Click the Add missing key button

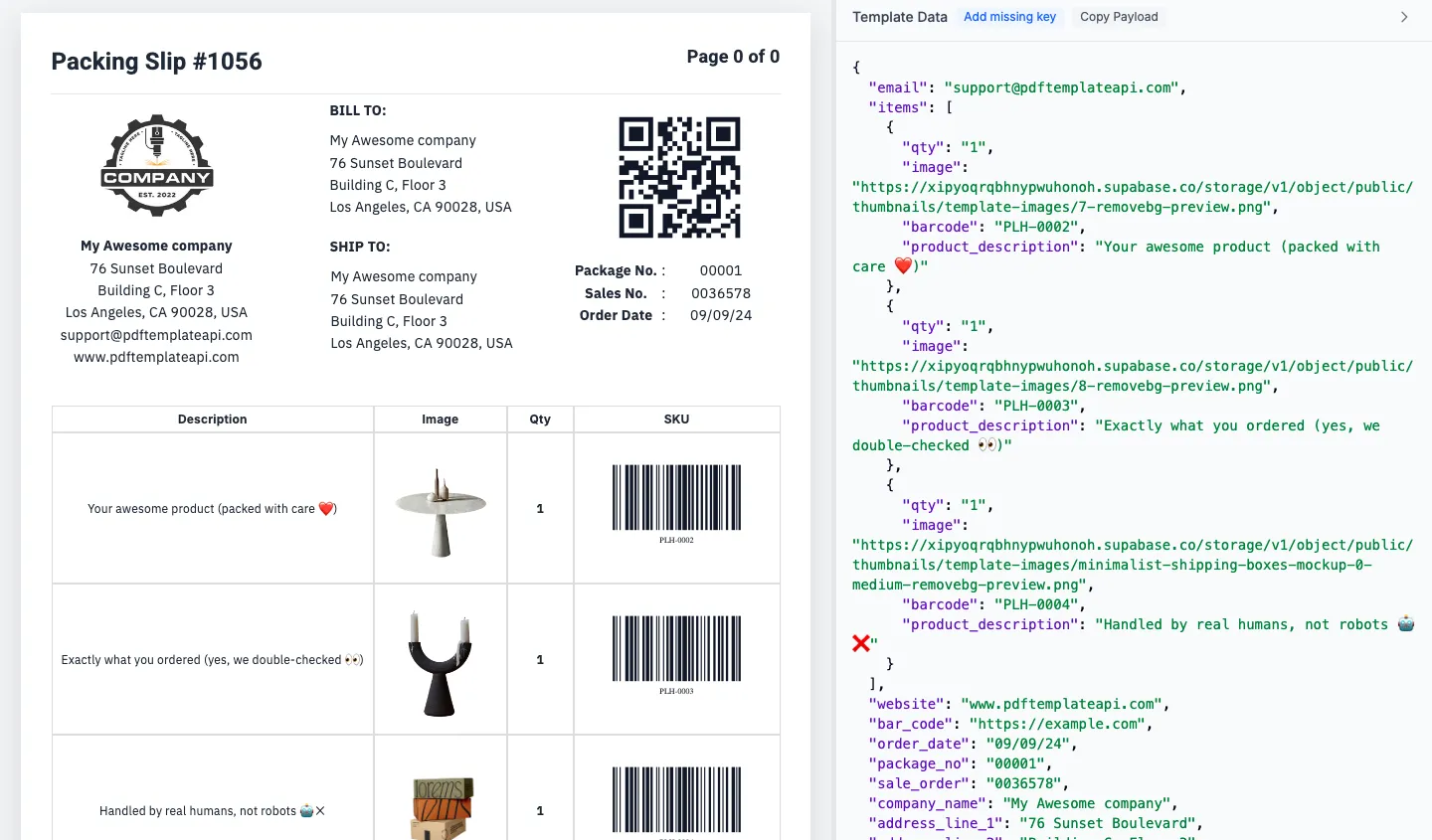[x=1010, y=16]
